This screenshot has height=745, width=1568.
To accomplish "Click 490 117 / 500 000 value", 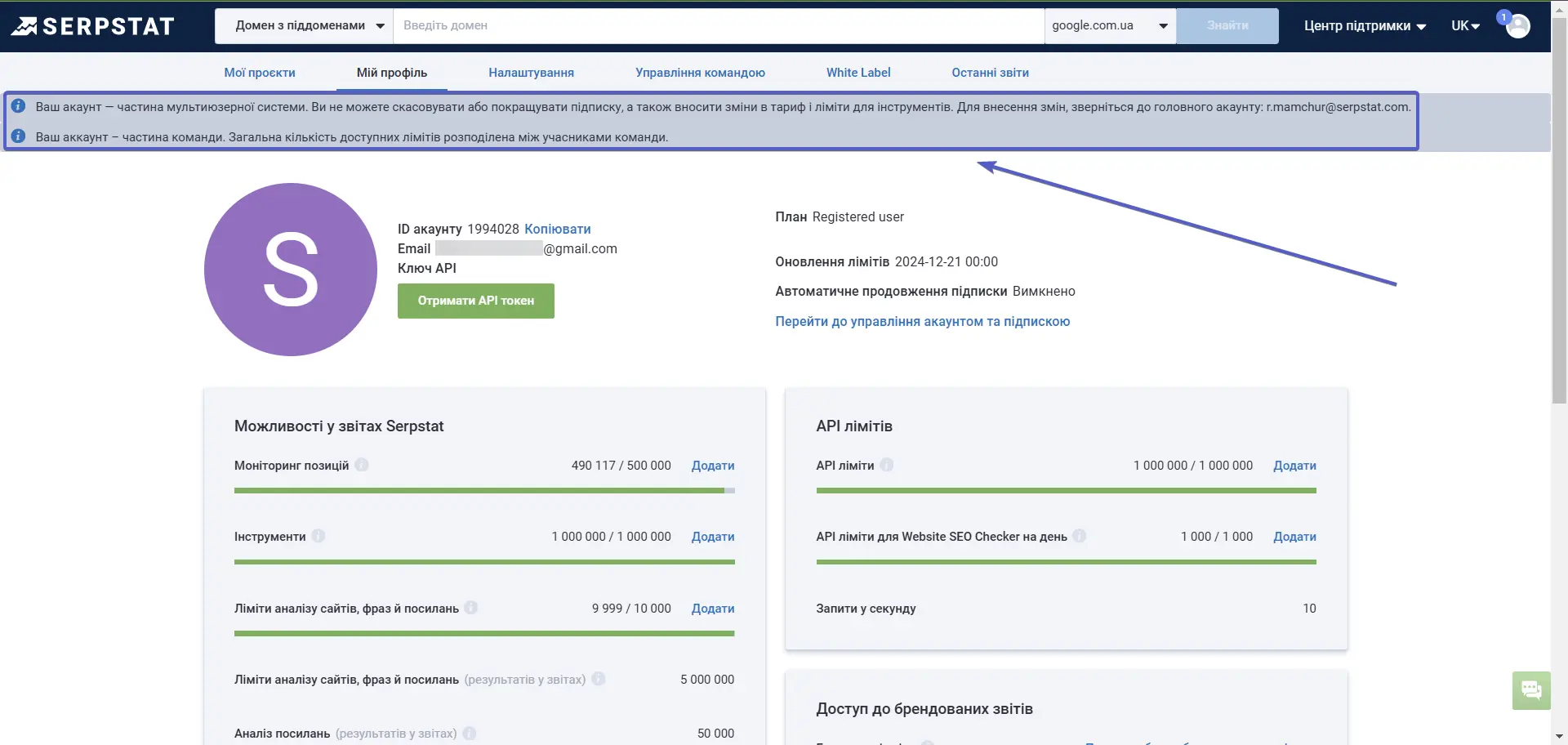I will point(621,466).
